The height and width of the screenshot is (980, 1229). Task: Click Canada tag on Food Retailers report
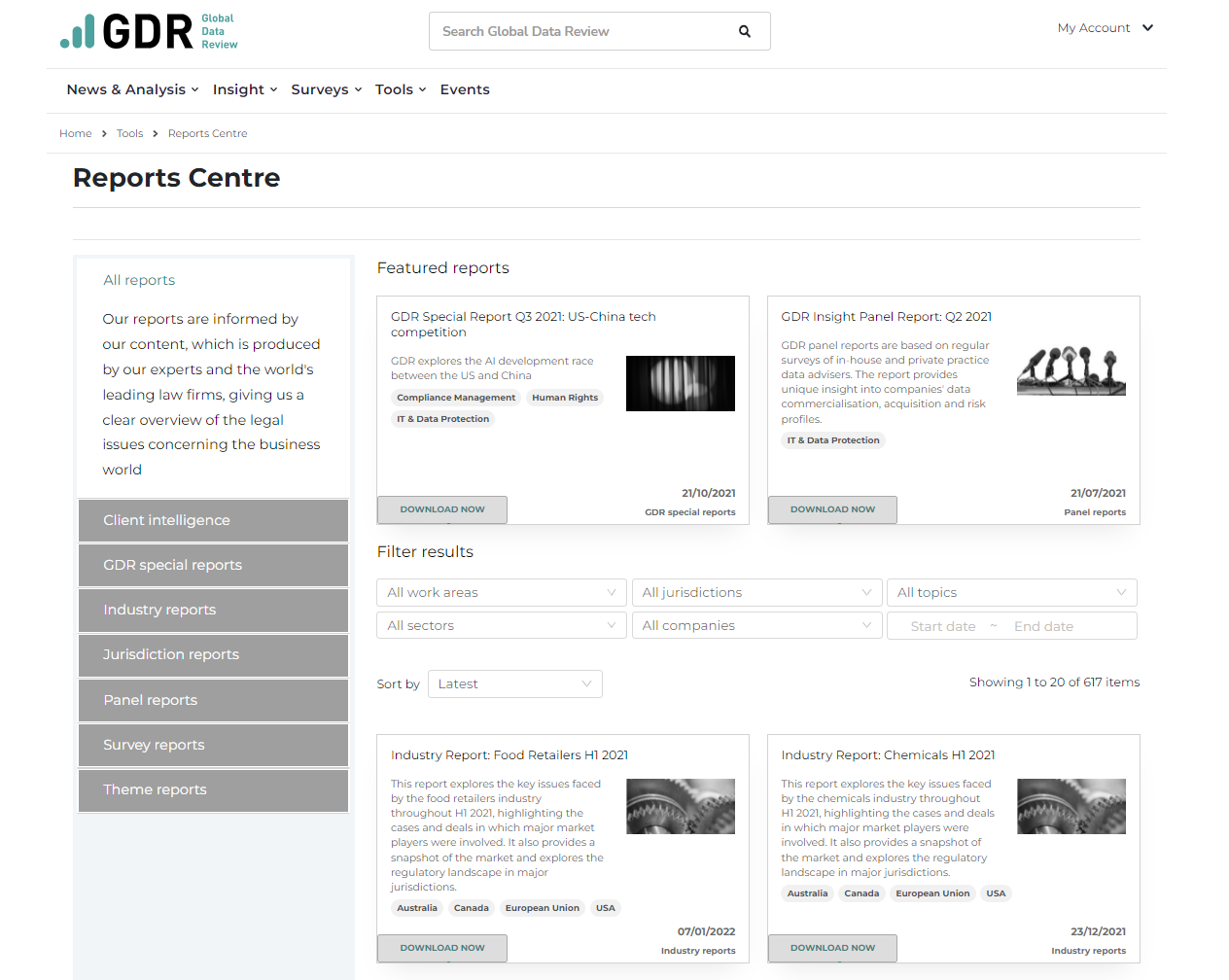[472, 908]
